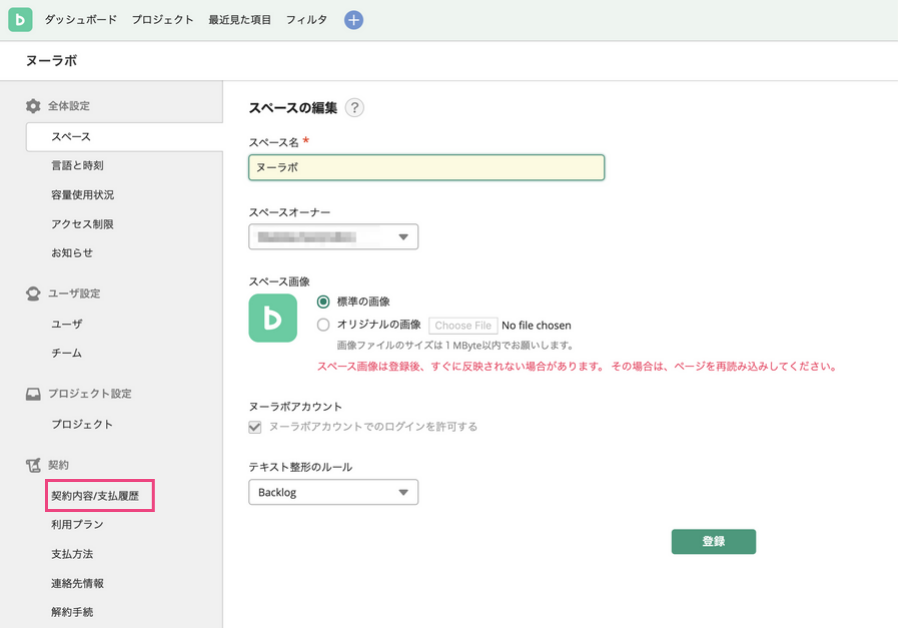The image size is (898, 629).
Task: Open 最近見た項目 menu
Action: 239,19
